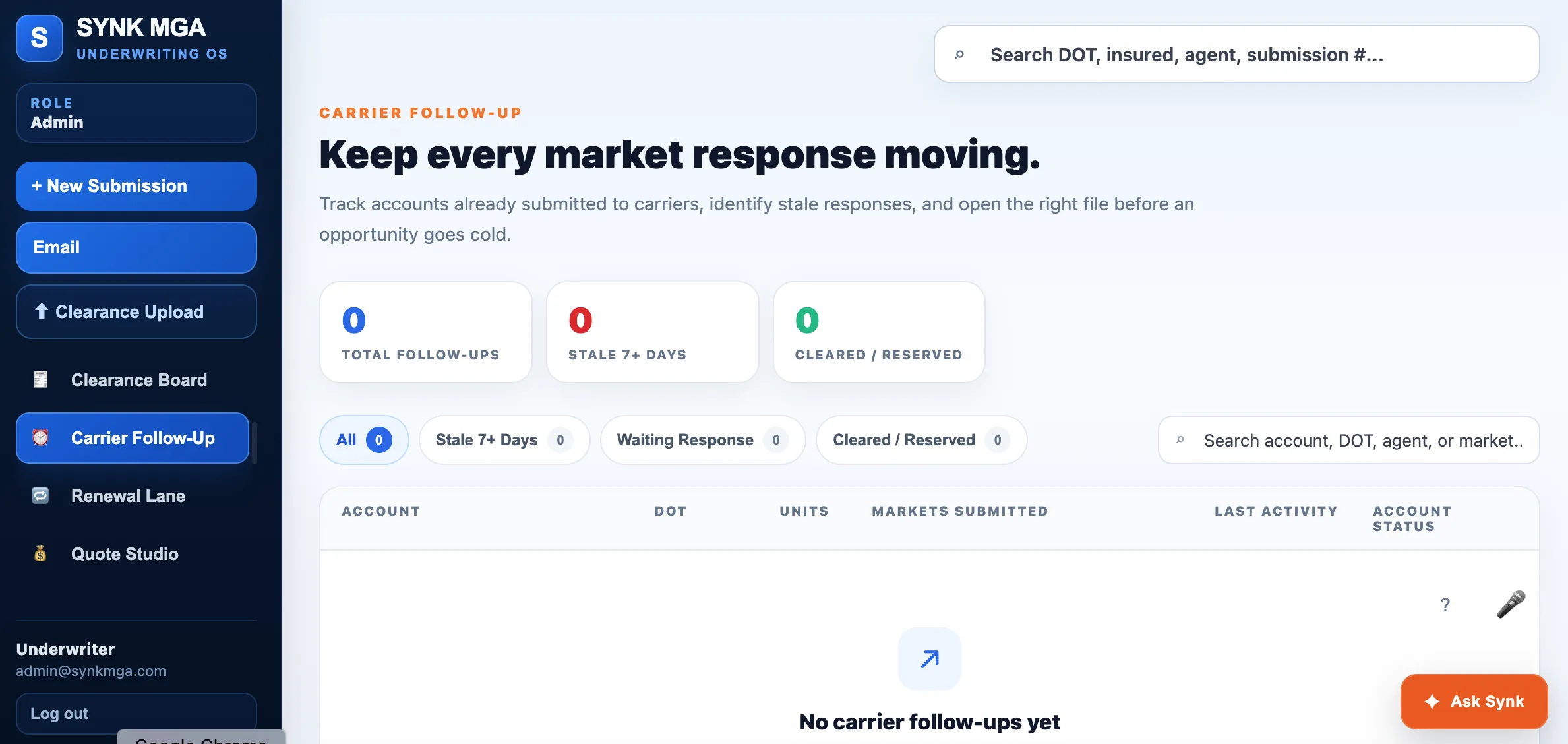Focus the Search DOT, insured, agent field
This screenshot has height=744, width=1568.
pyautogui.click(x=1237, y=55)
